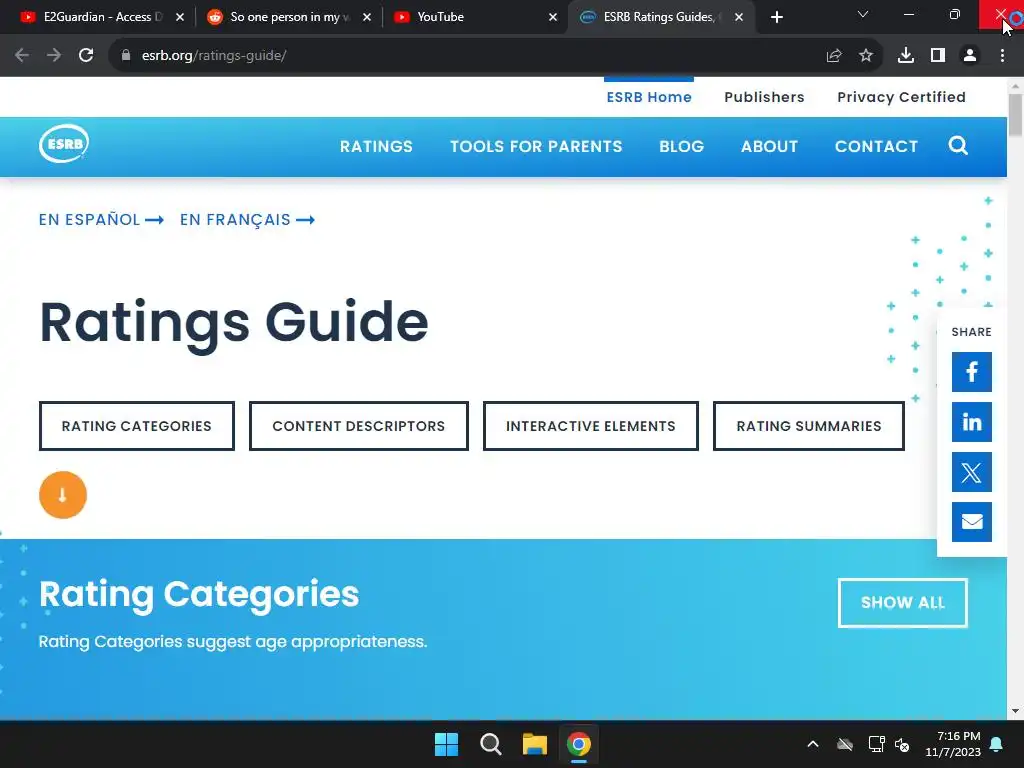Switch language via EN FRANÇAIS link

pyautogui.click(x=248, y=219)
